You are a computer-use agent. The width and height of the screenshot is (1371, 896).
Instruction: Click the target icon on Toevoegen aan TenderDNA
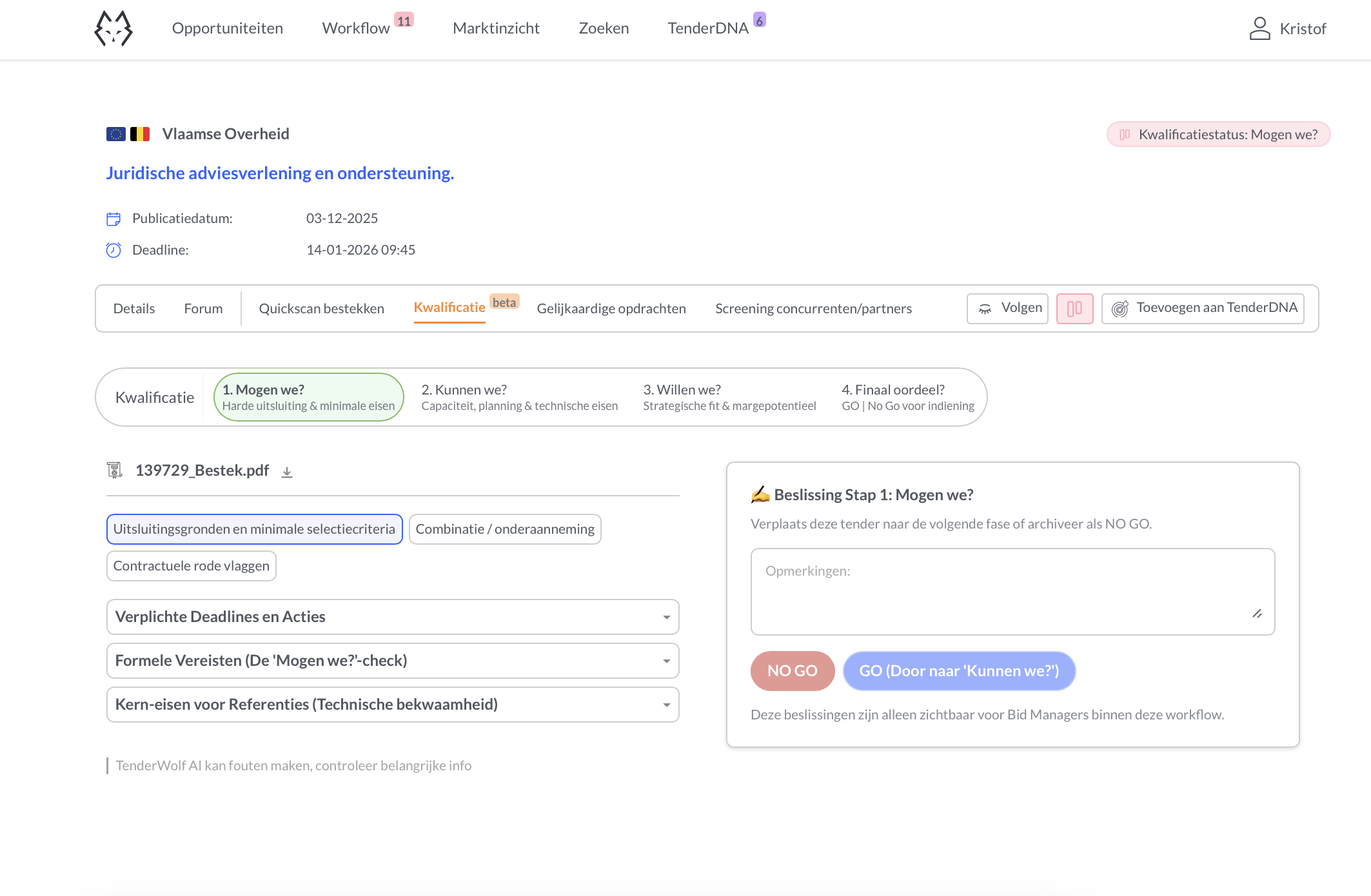pos(1119,308)
